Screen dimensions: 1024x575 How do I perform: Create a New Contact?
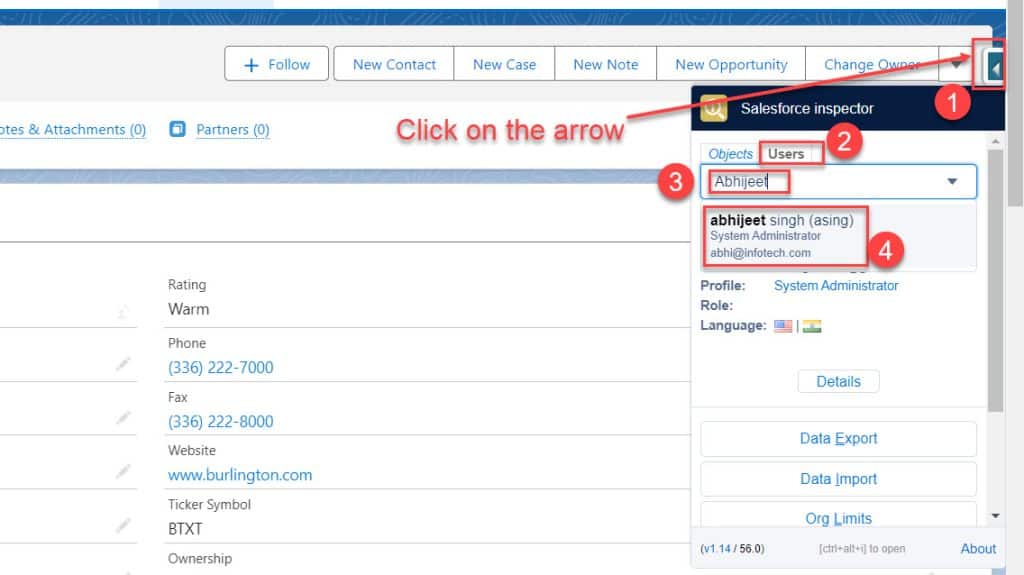(x=394, y=64)
